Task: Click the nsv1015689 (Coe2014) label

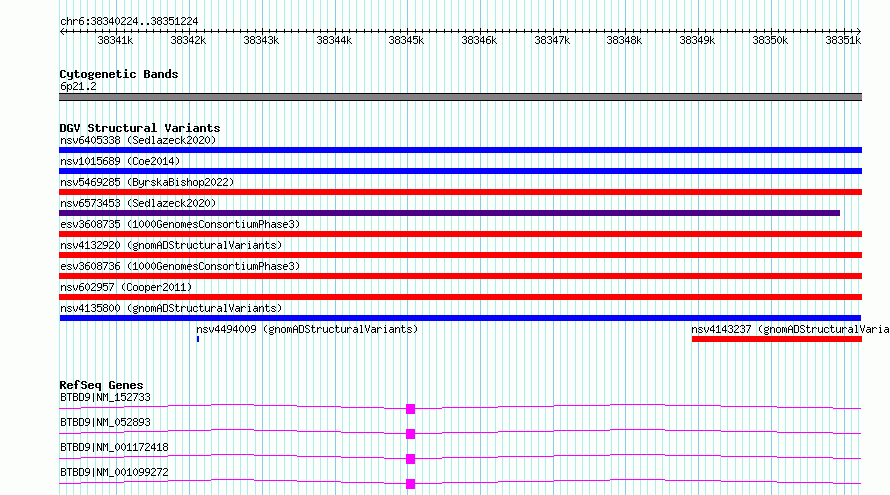Action: pos(120,161)
